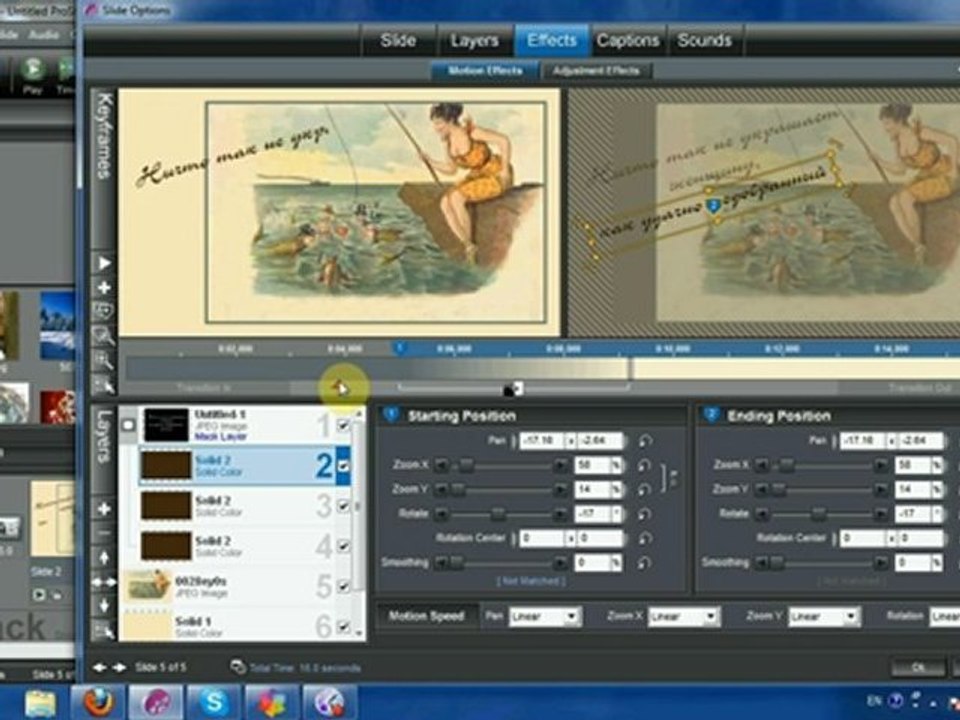The height and width of the screenshot is (720, 960).
Task: Play the keyframe preview
Action: 103,263
